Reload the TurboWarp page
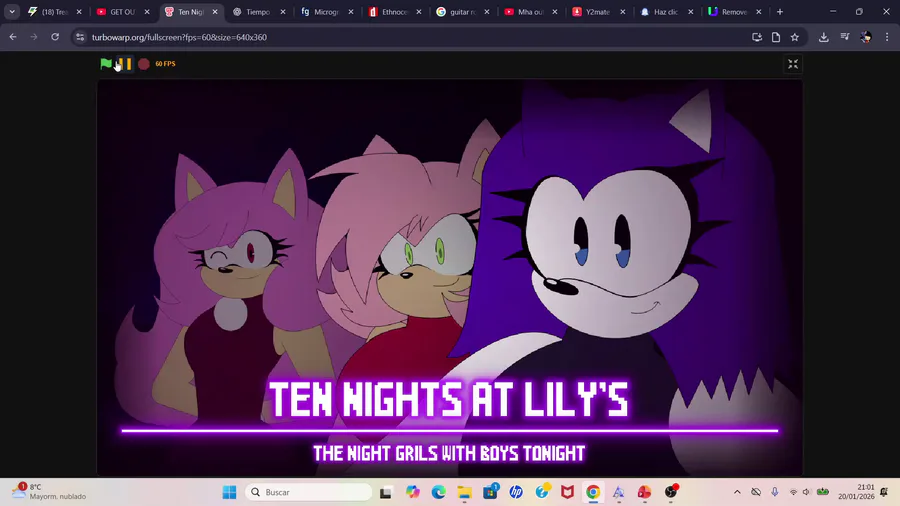This screenshot has height=506, width=900. [55, 37]
